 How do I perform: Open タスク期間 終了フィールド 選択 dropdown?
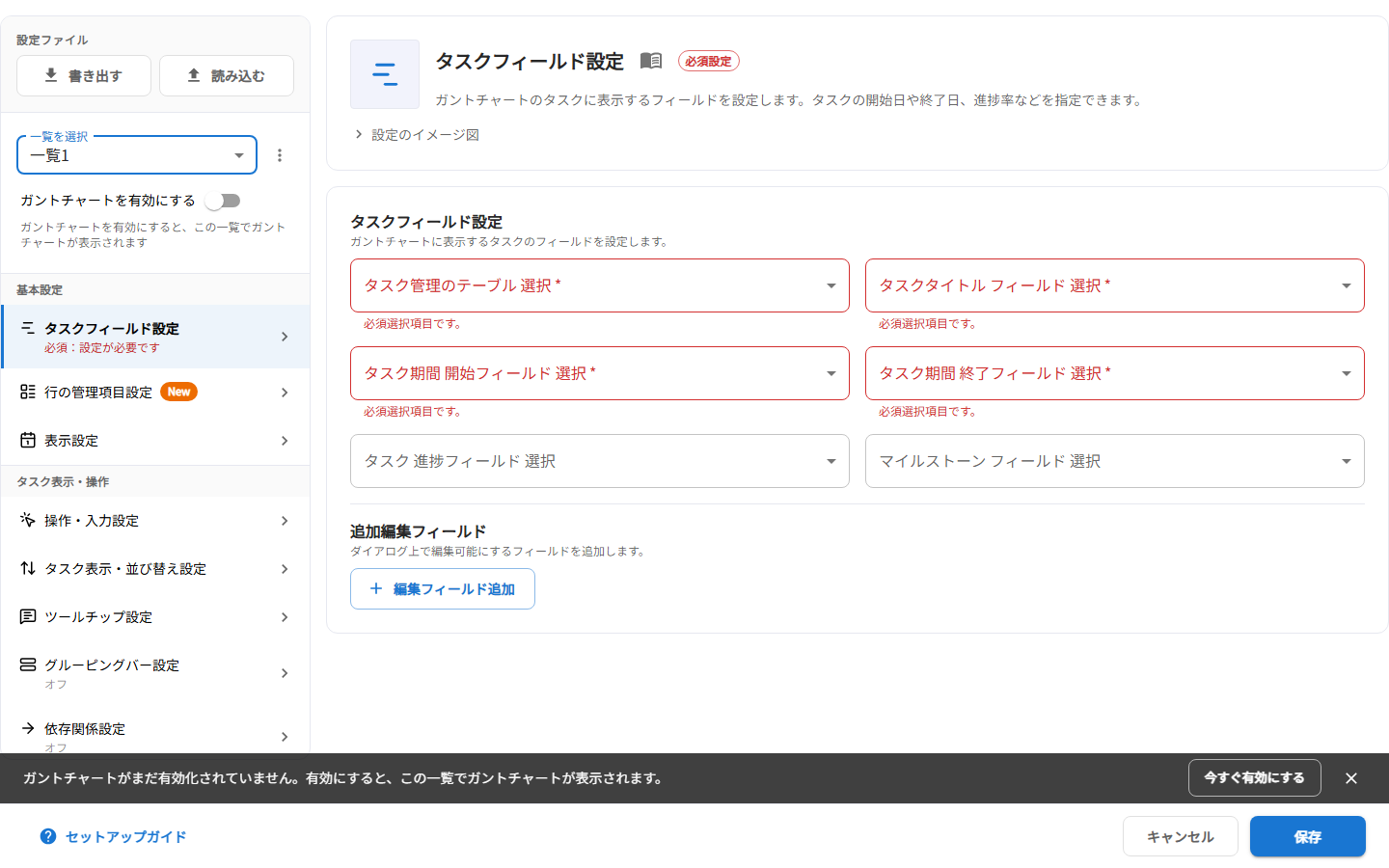(1115, 373)
